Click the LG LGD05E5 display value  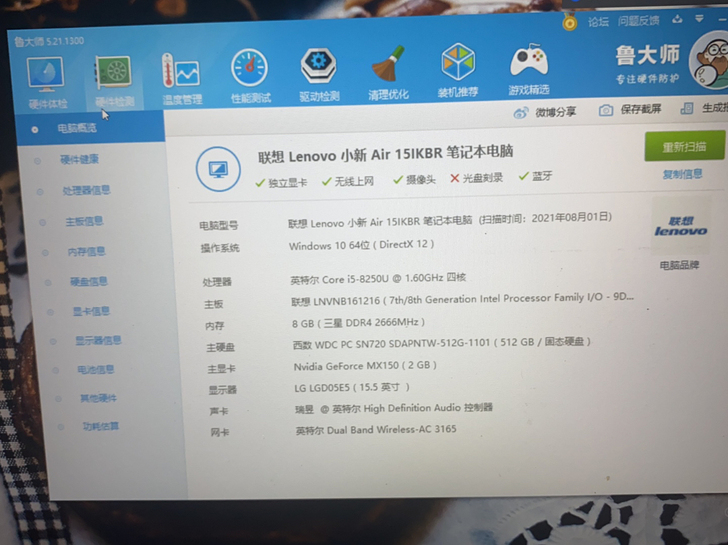point(352,387)
